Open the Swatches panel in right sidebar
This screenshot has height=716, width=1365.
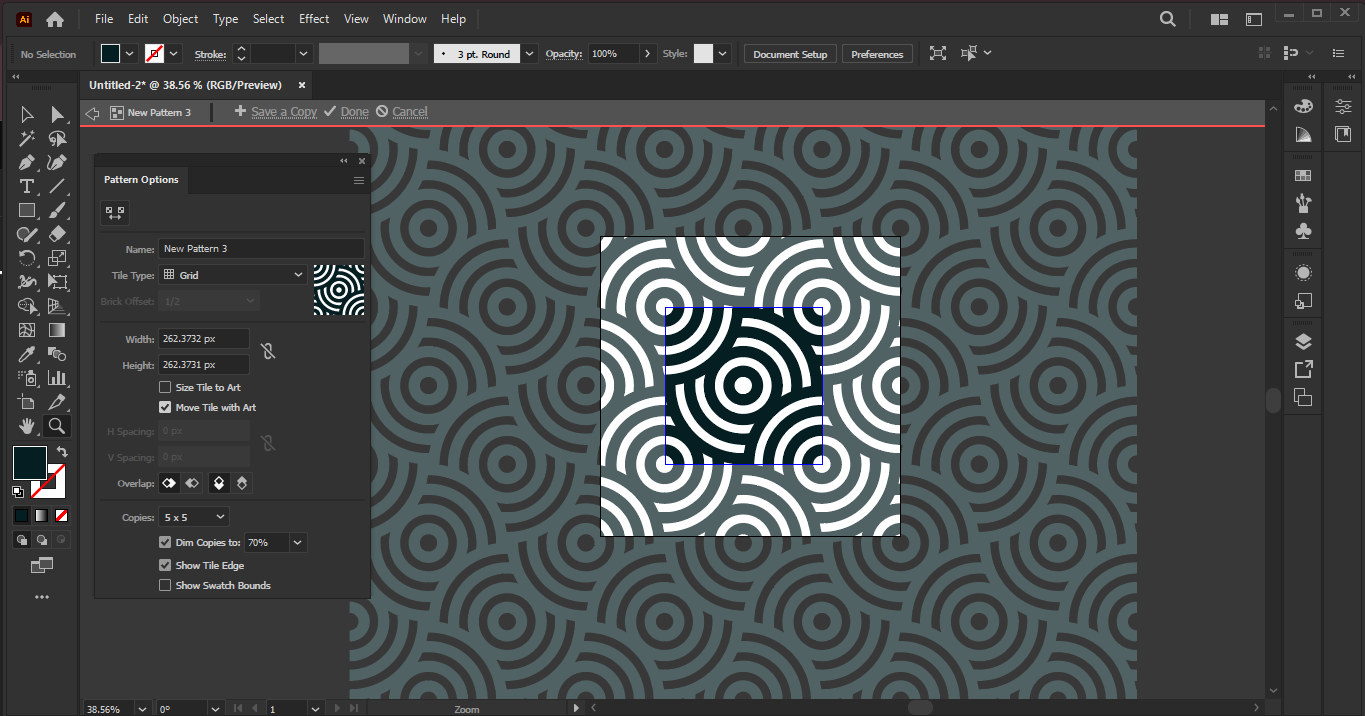click(1302, 175)
